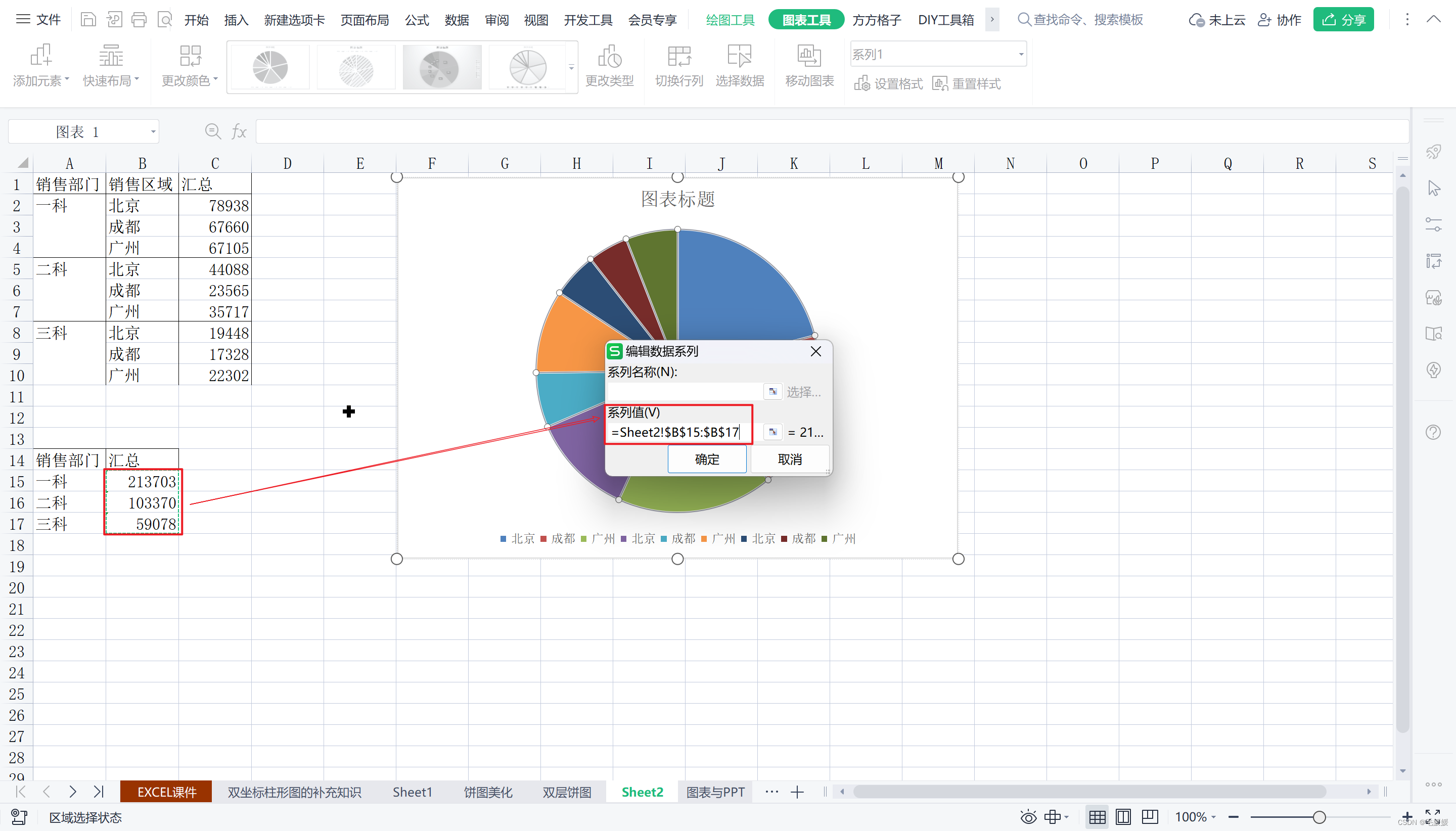Click the Move Chart (移动图表) icon
This screenshot has height=831, width=1456.
tap(809, 57)
